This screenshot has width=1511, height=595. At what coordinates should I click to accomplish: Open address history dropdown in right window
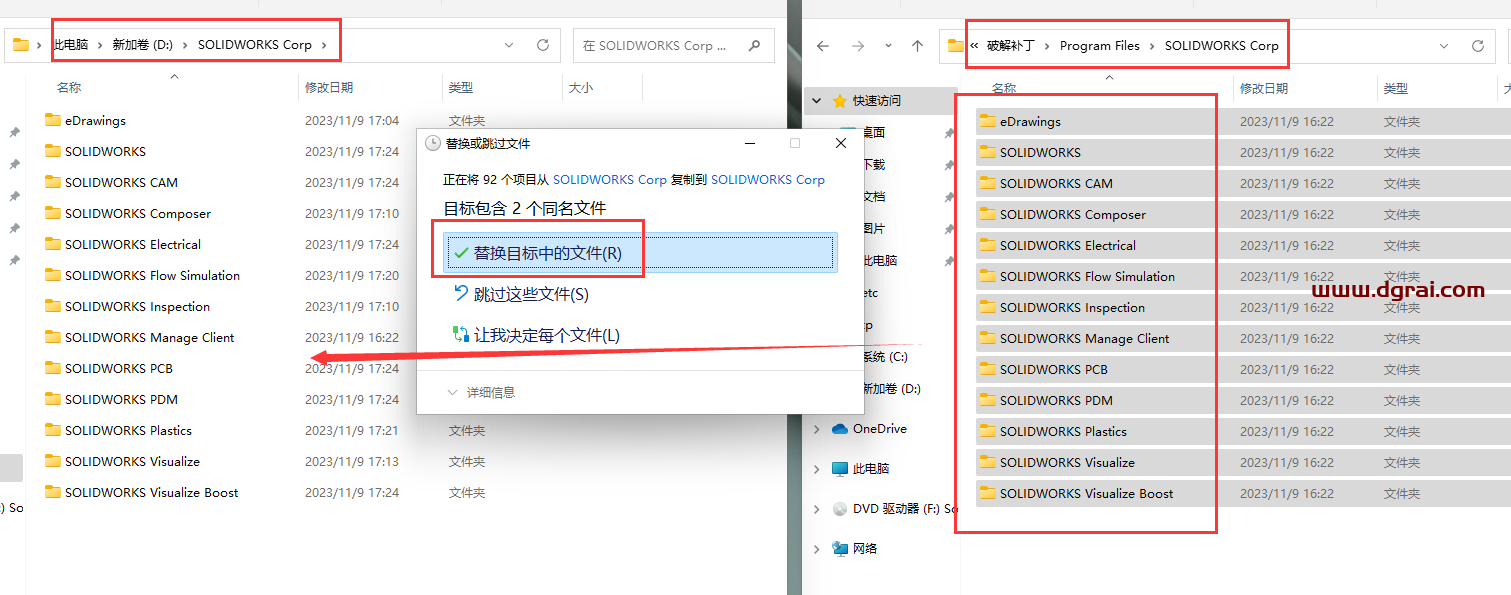(x=1444, y=46)
